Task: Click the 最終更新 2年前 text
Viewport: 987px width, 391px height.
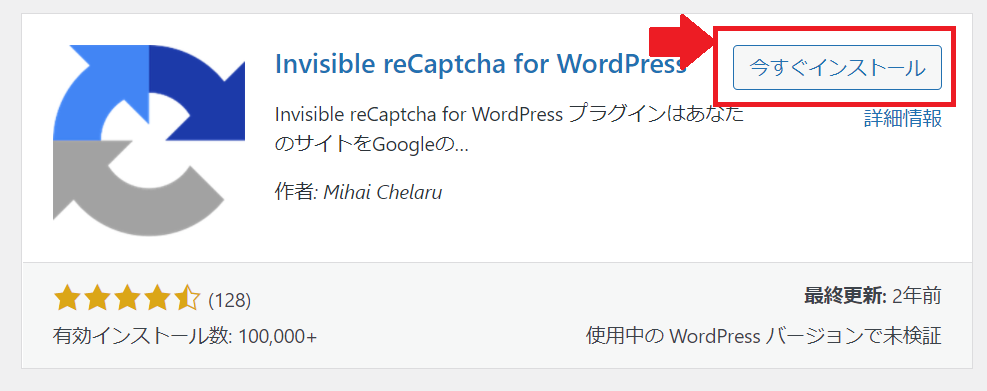Action: point(872,295)
